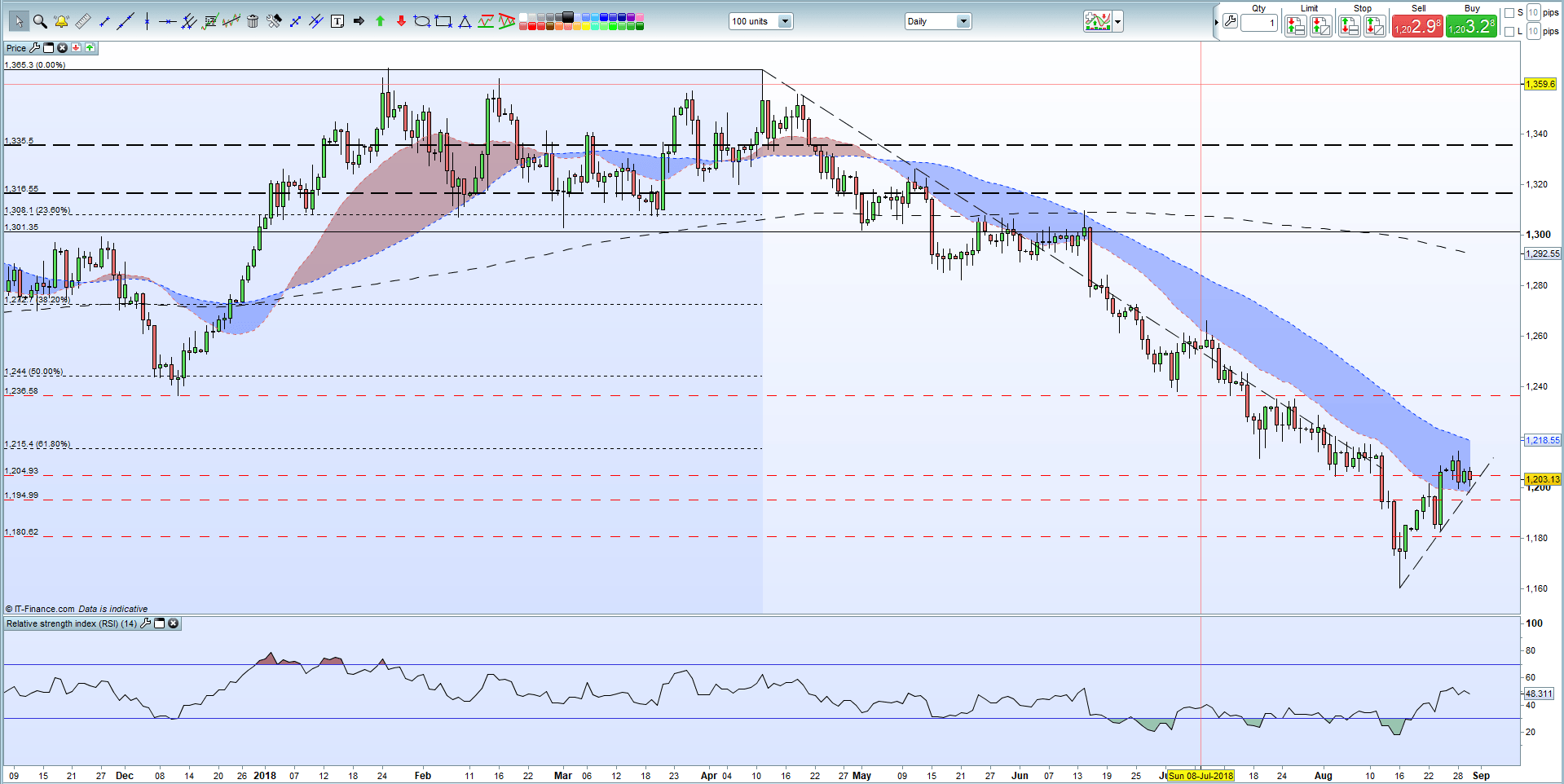Image resolution: width=1564 pixels, height=784 pixels.
Task: Select the ruler measure tool
Action: [x=83, y=21]
